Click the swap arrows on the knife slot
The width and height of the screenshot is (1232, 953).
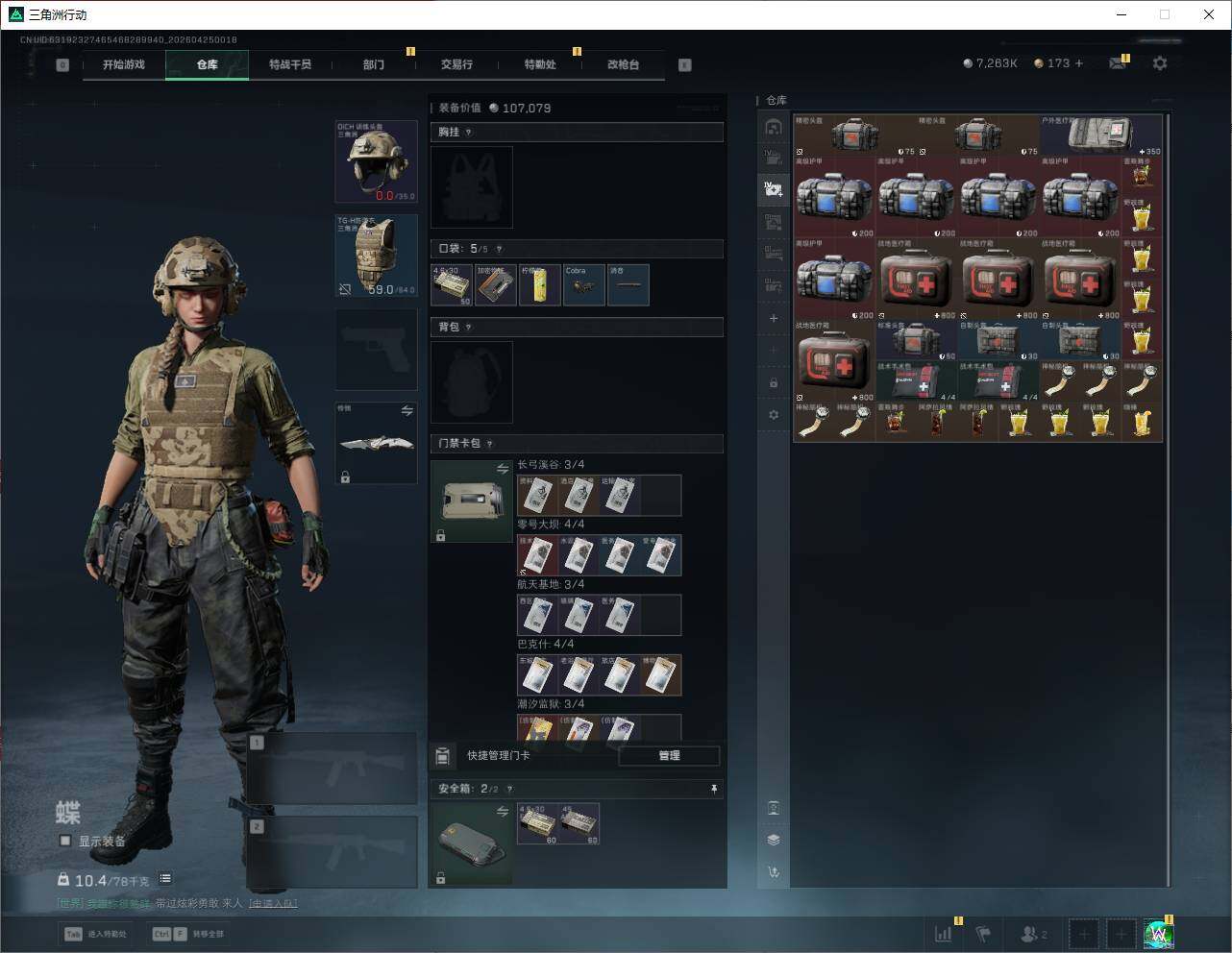click(x=407, y=411)
